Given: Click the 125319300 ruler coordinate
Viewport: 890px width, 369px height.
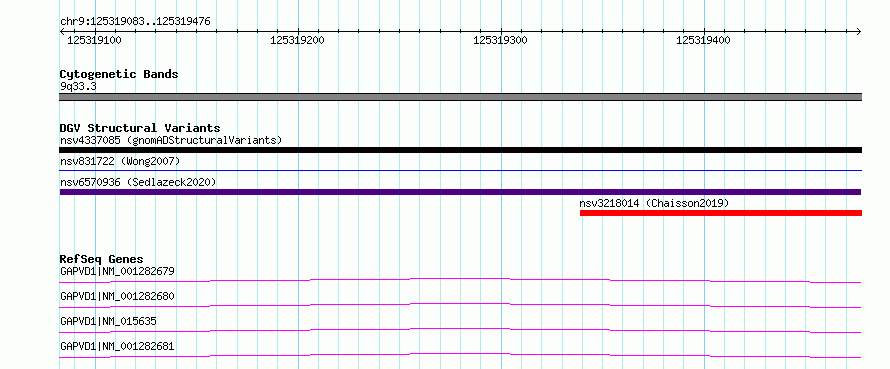Looking at the screenshot, I should point(500,40).
